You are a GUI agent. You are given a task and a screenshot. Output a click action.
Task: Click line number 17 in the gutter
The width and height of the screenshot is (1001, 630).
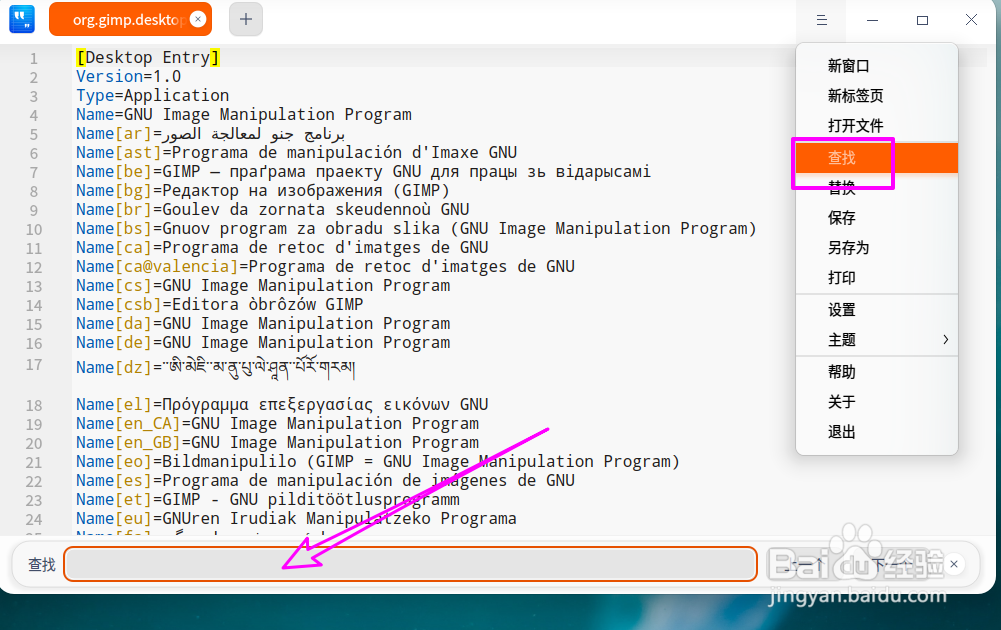33,365
